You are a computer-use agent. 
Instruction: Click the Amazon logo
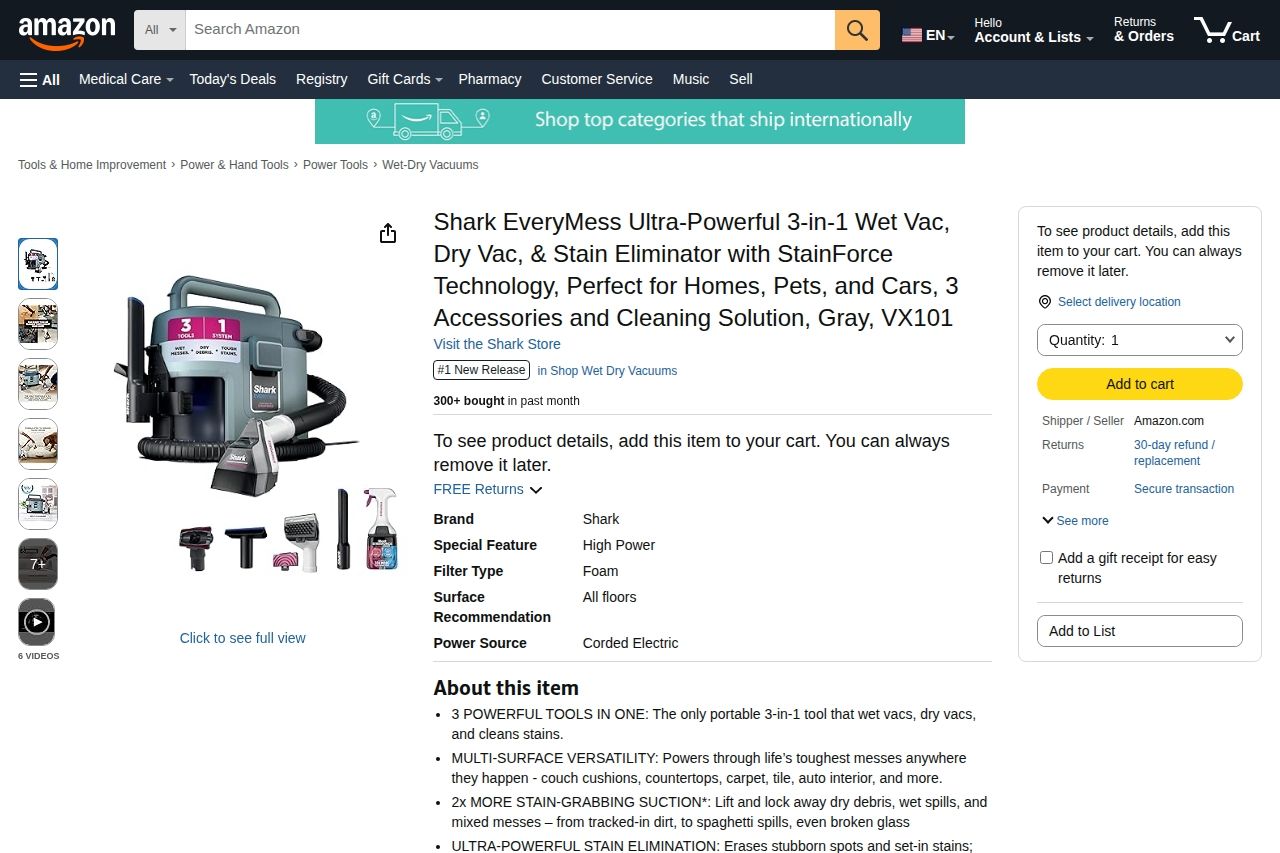pyautogui.click(x=67, y=32)
